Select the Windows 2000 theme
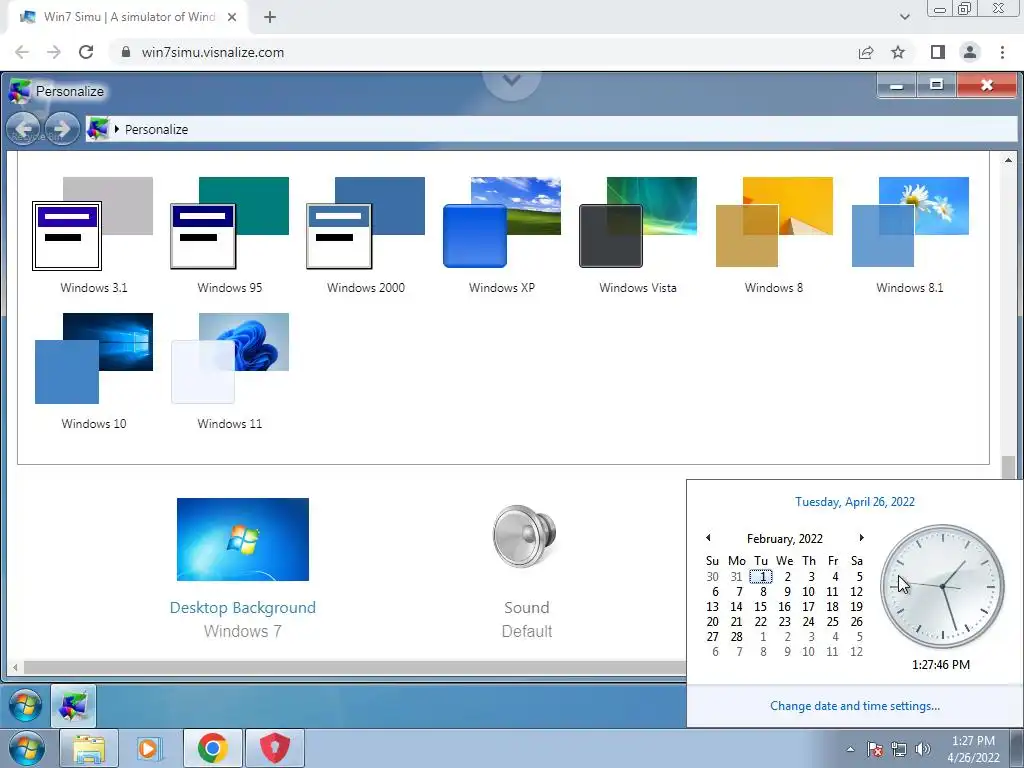 click(x=366, y=235)
